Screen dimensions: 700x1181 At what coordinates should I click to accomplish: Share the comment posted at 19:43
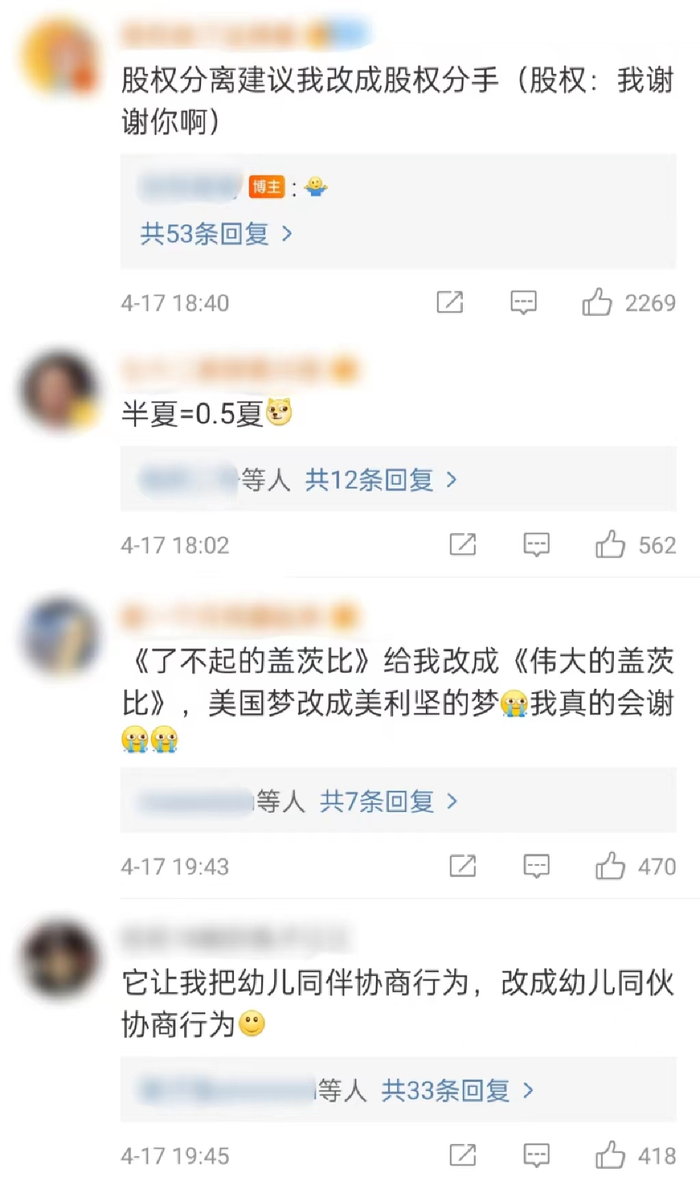coord(463,866)
